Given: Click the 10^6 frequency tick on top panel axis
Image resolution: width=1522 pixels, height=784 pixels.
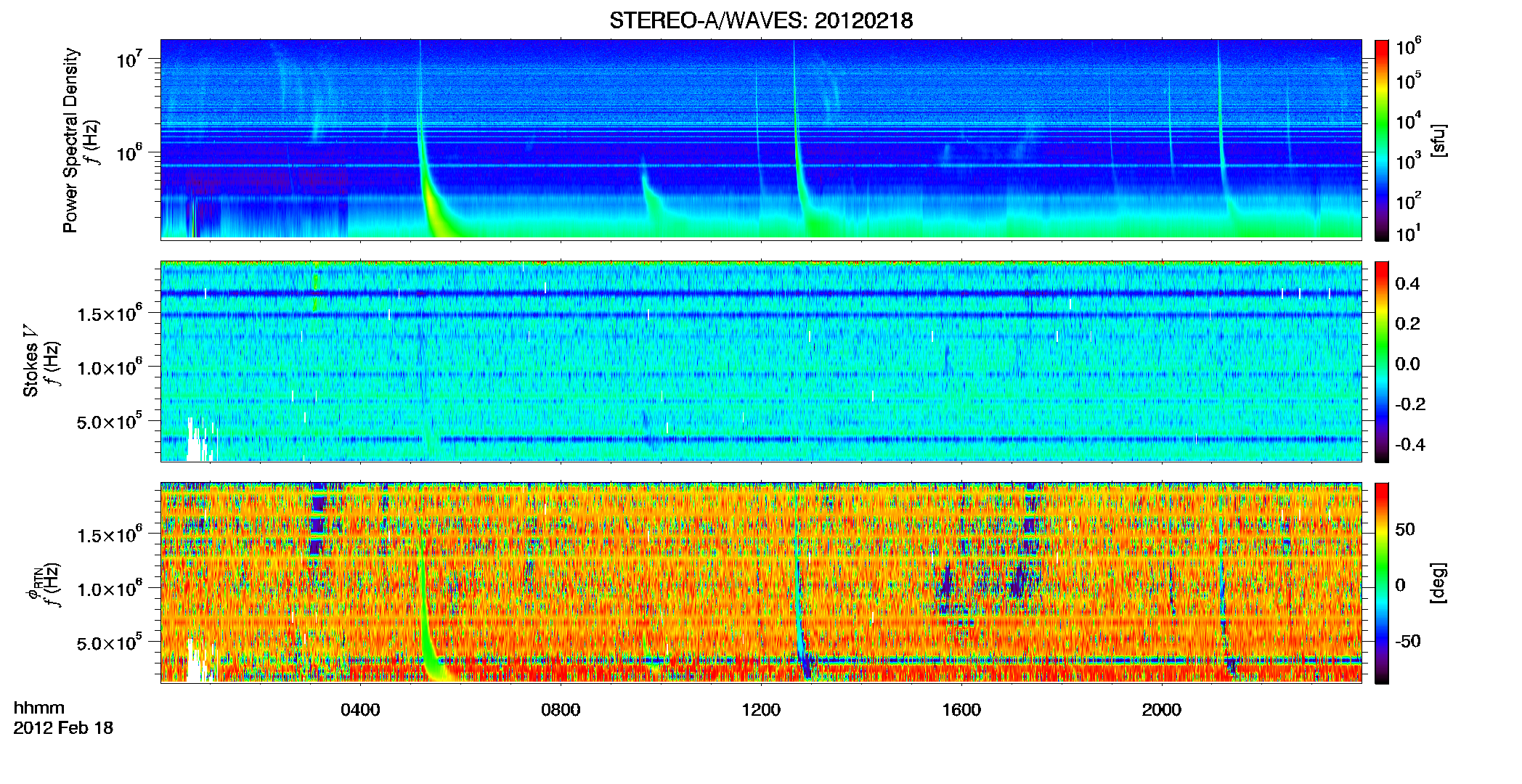Looking at the screenshot, I should [129, 152].
